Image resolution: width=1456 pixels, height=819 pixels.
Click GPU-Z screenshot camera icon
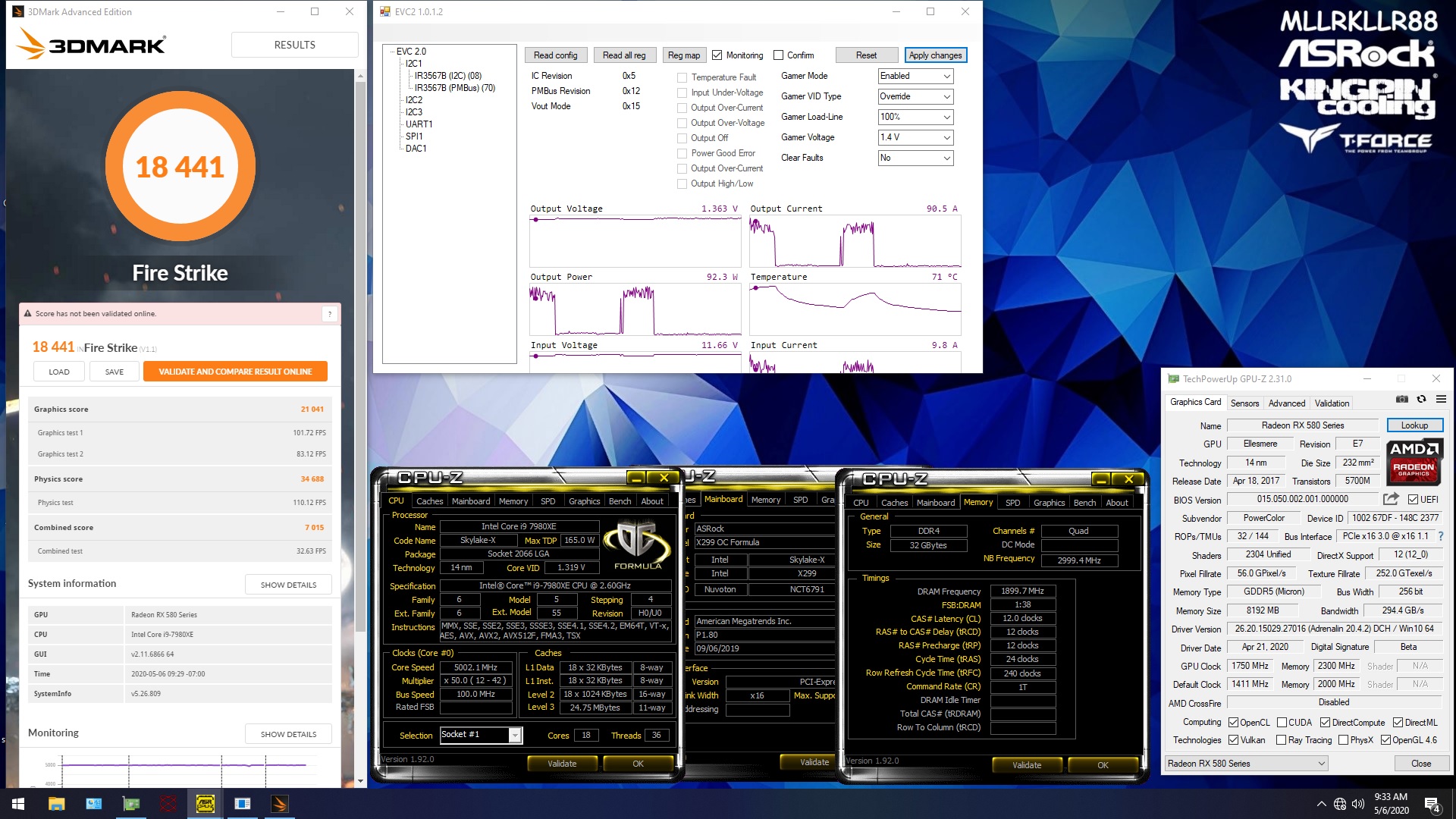(1402, 400)
